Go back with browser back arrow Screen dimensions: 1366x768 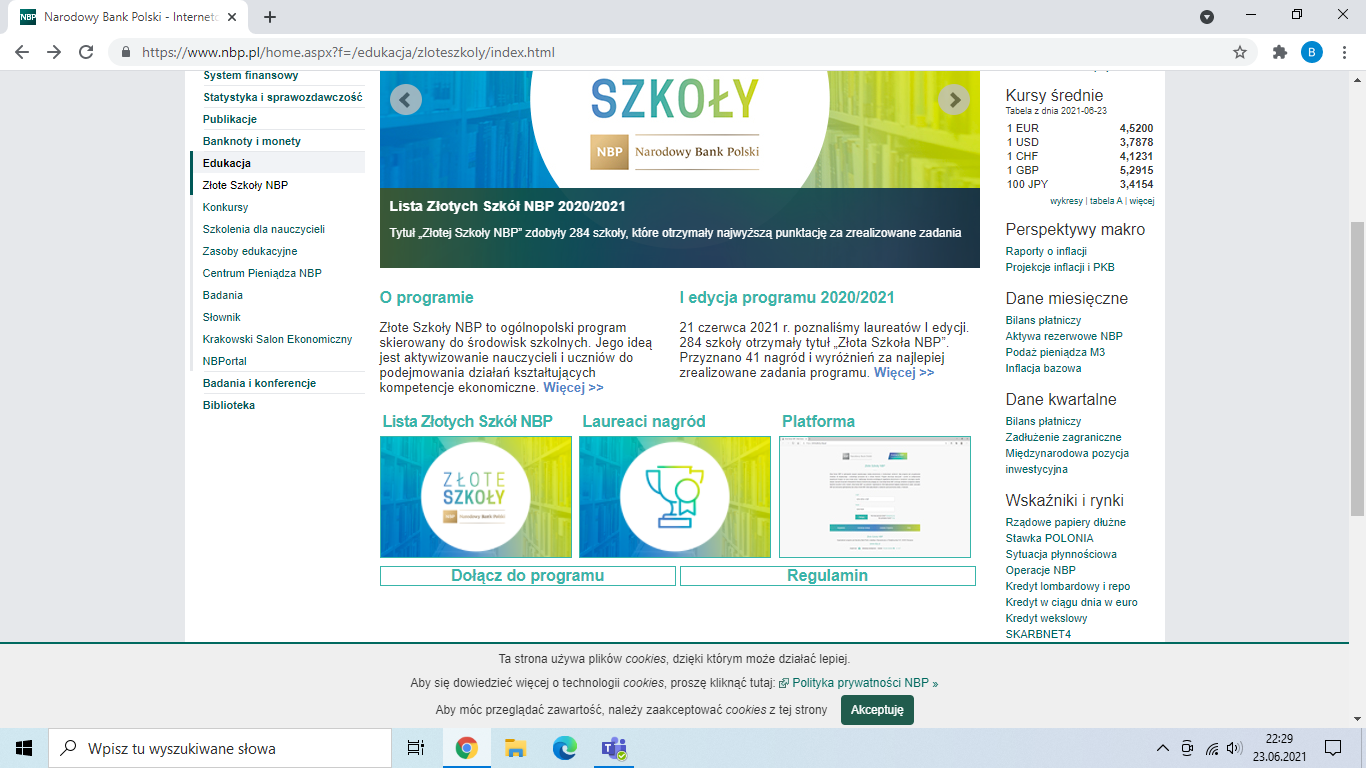[x=22, y=52]
